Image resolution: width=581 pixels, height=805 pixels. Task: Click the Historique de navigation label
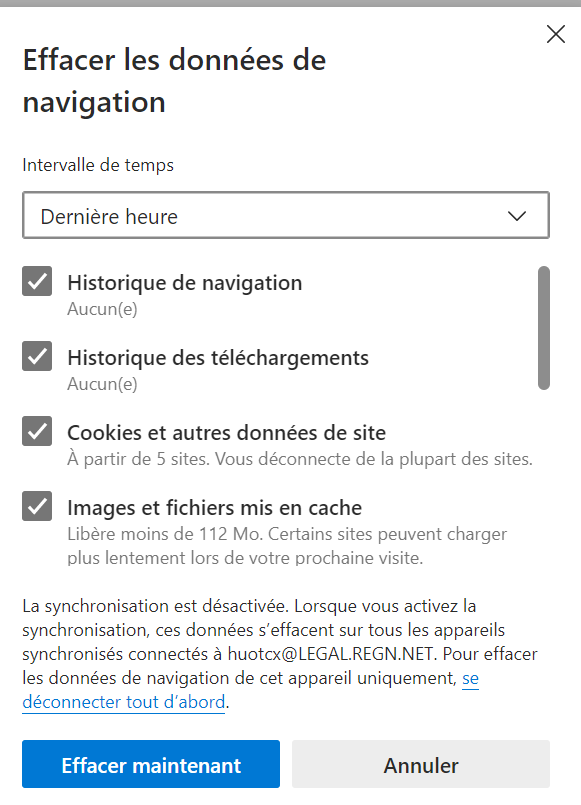click(185, 283)
